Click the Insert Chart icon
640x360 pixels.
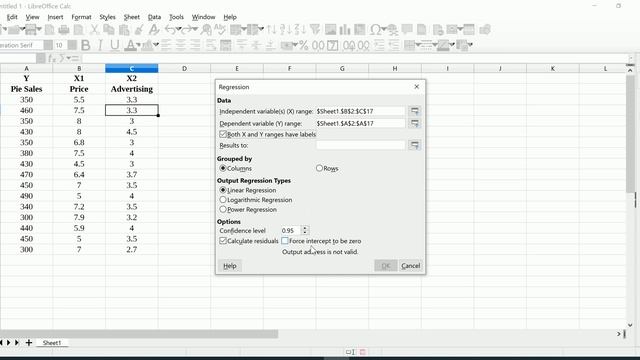[x=345, y=29]
